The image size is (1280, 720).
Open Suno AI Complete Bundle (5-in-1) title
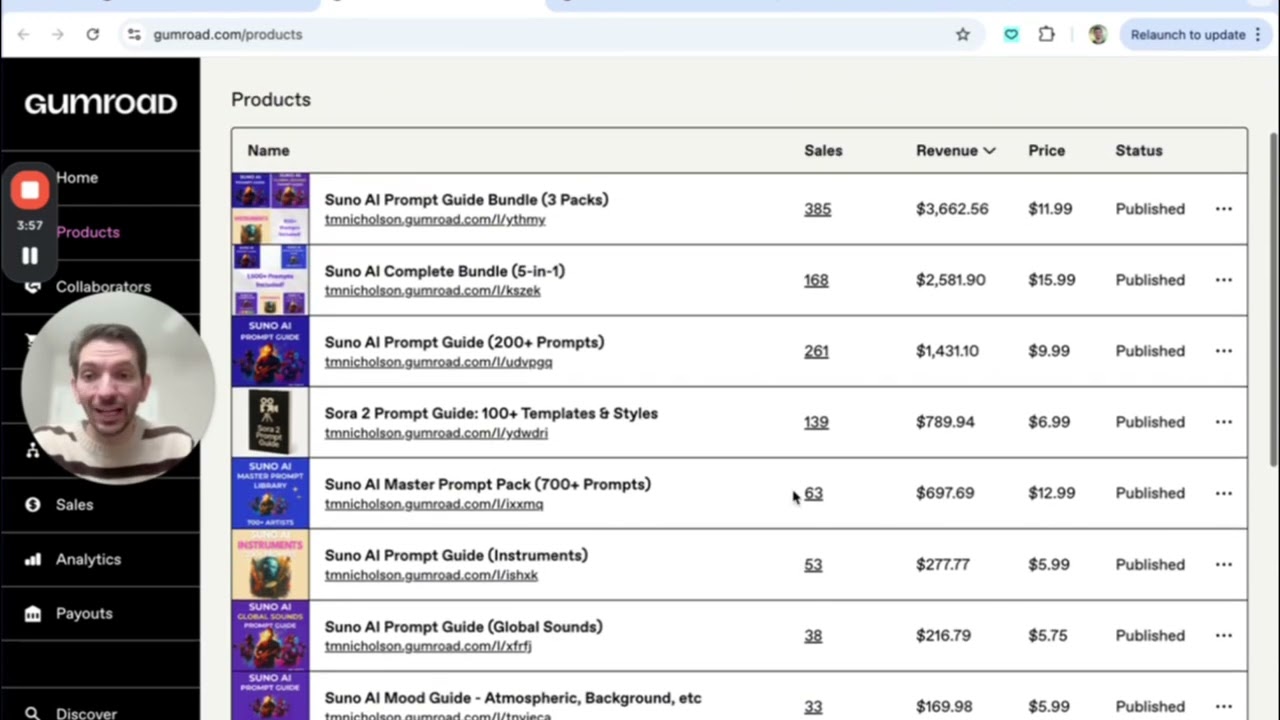tap(444, 271)
